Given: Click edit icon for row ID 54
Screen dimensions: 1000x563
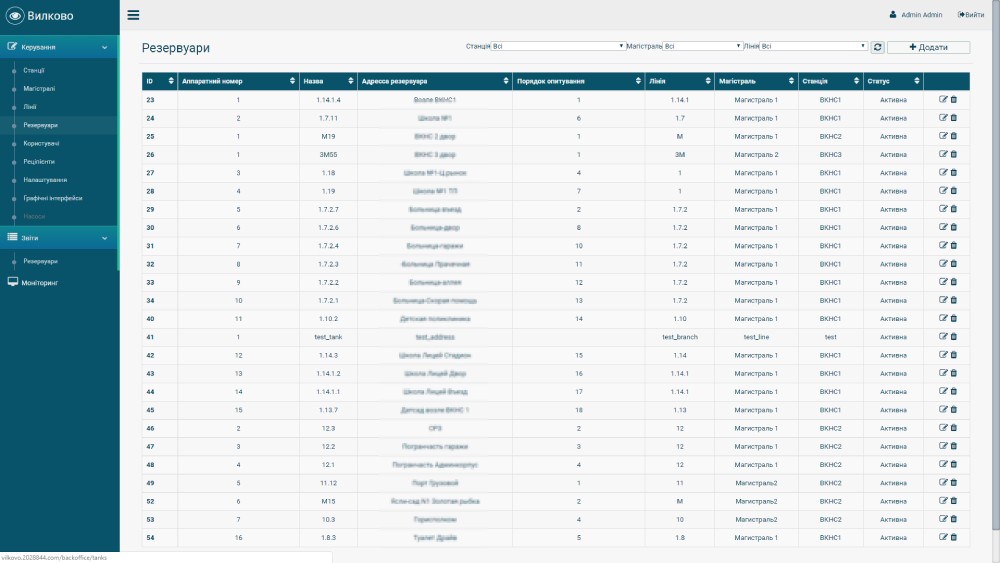Looking at the screenshot, I should 942,538.
